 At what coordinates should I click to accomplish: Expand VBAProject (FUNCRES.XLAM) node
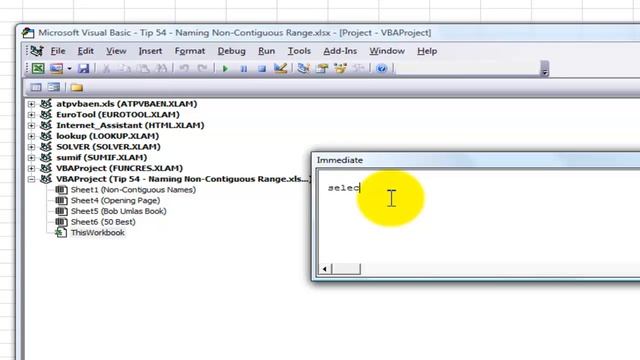click(31, 169)
